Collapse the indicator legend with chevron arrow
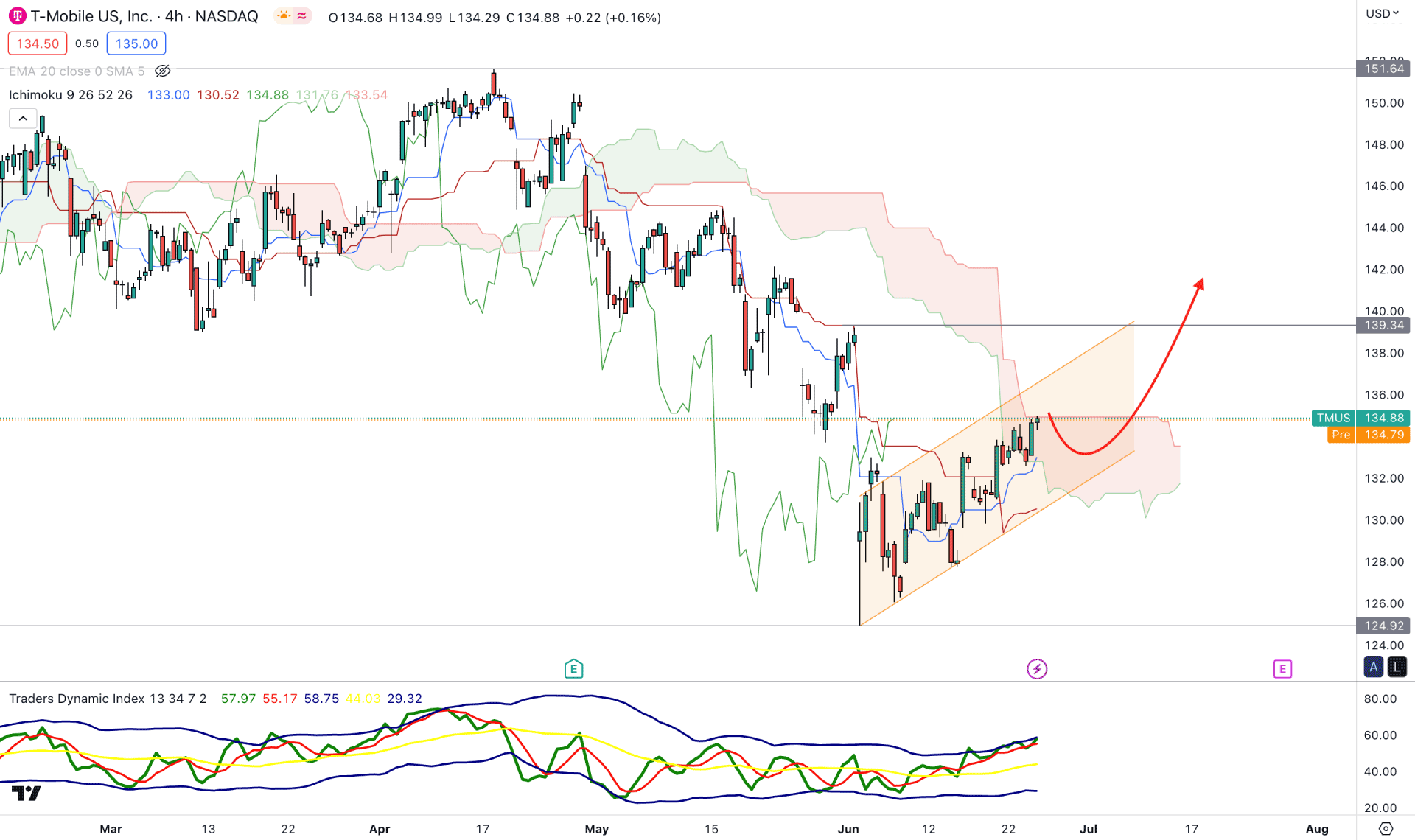 [23, 118]
